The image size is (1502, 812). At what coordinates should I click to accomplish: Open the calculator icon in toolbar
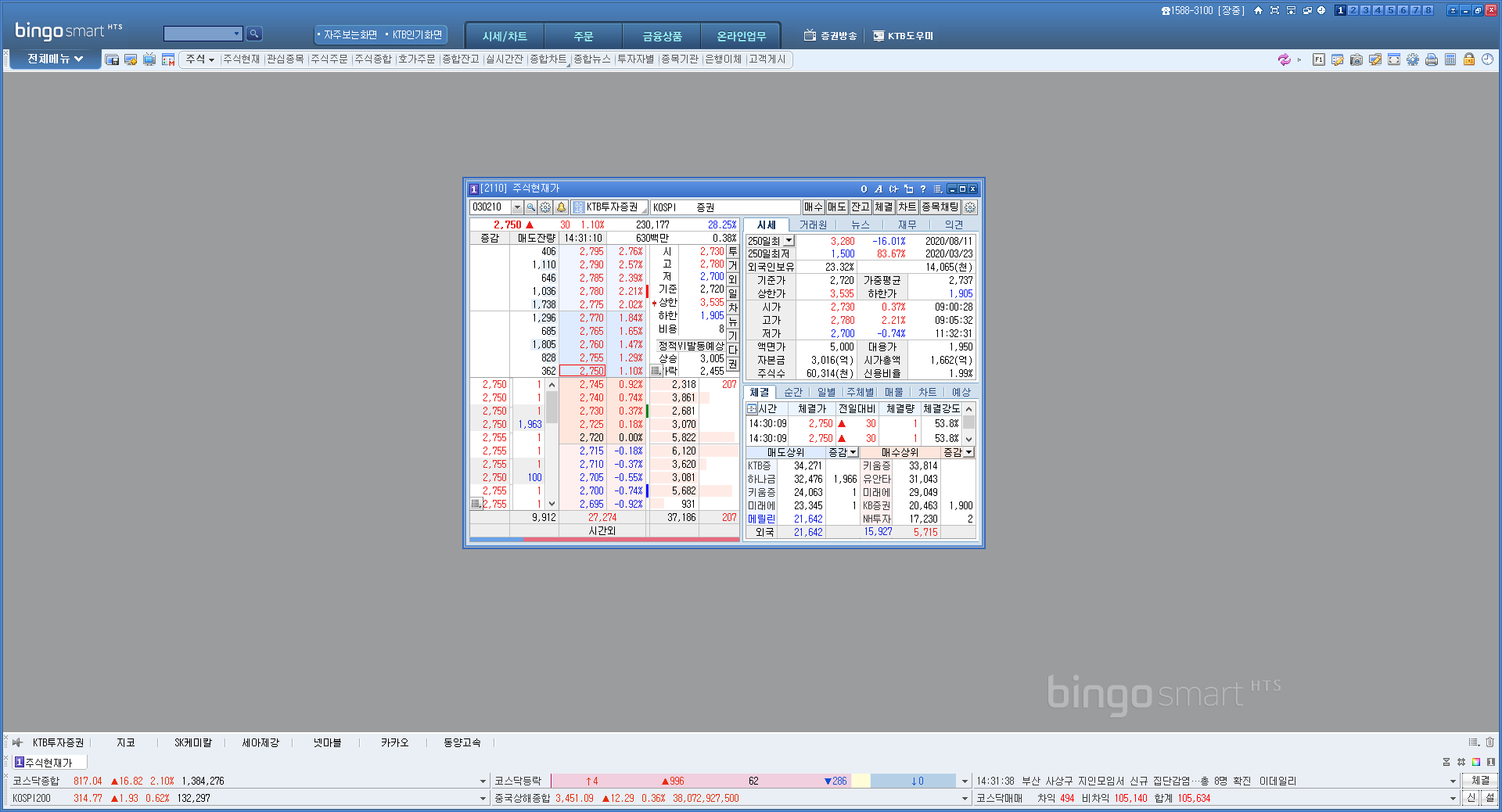click(x=1450, y=59)
